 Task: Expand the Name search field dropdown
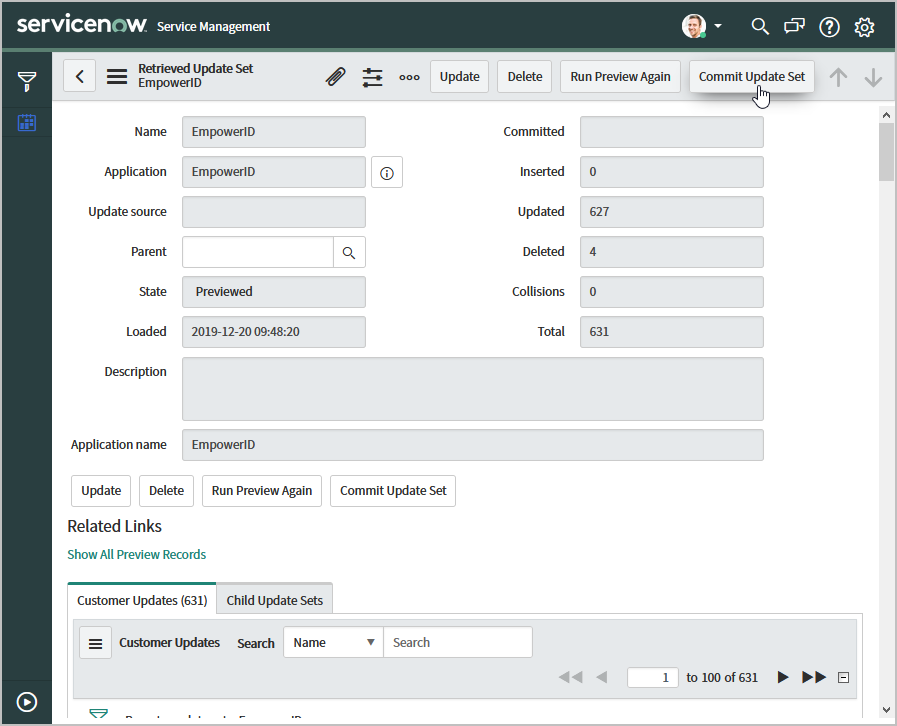[x=333, y=643]
